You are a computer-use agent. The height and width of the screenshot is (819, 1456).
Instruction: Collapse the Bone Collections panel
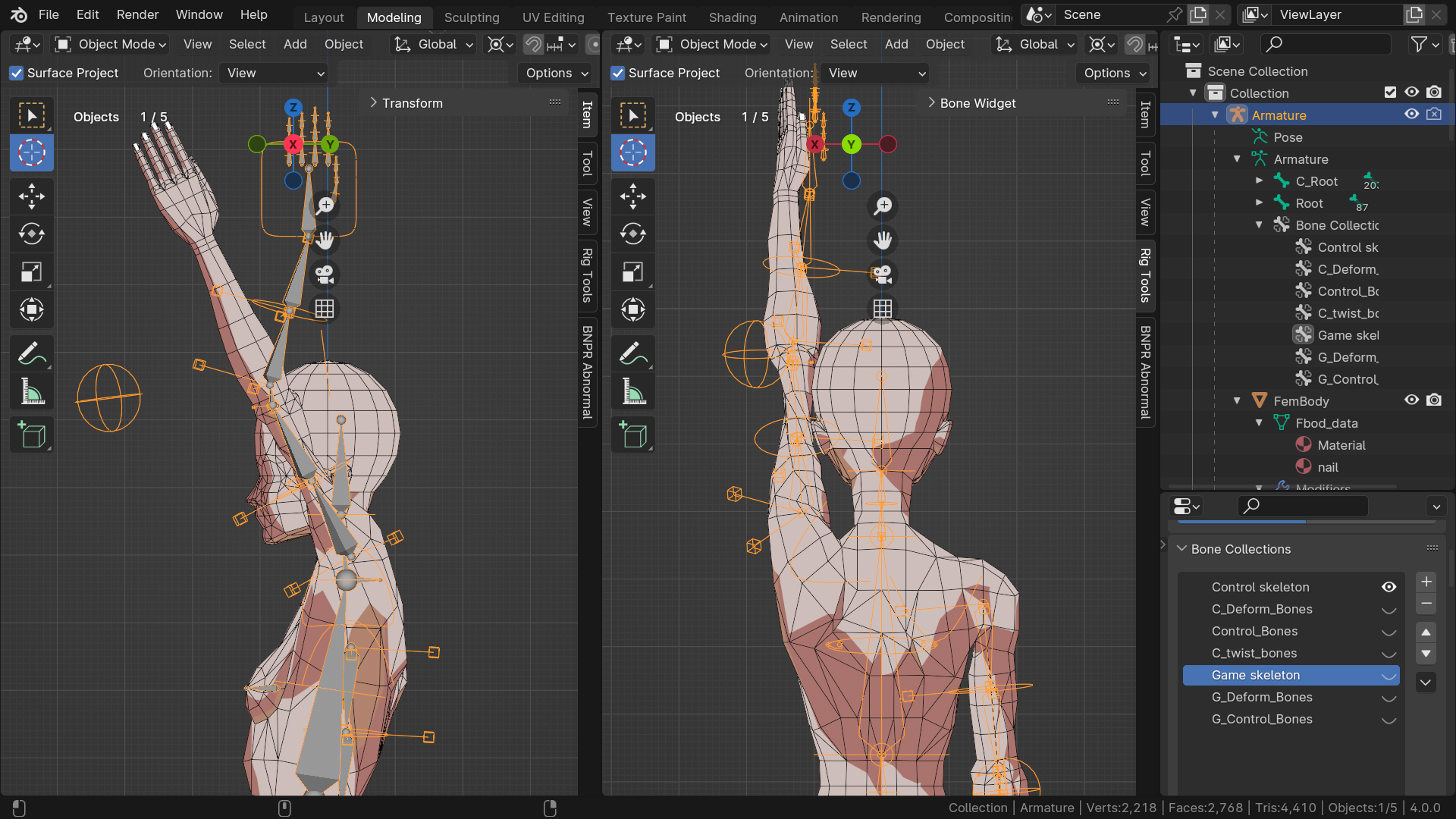tap(1181, 548)
